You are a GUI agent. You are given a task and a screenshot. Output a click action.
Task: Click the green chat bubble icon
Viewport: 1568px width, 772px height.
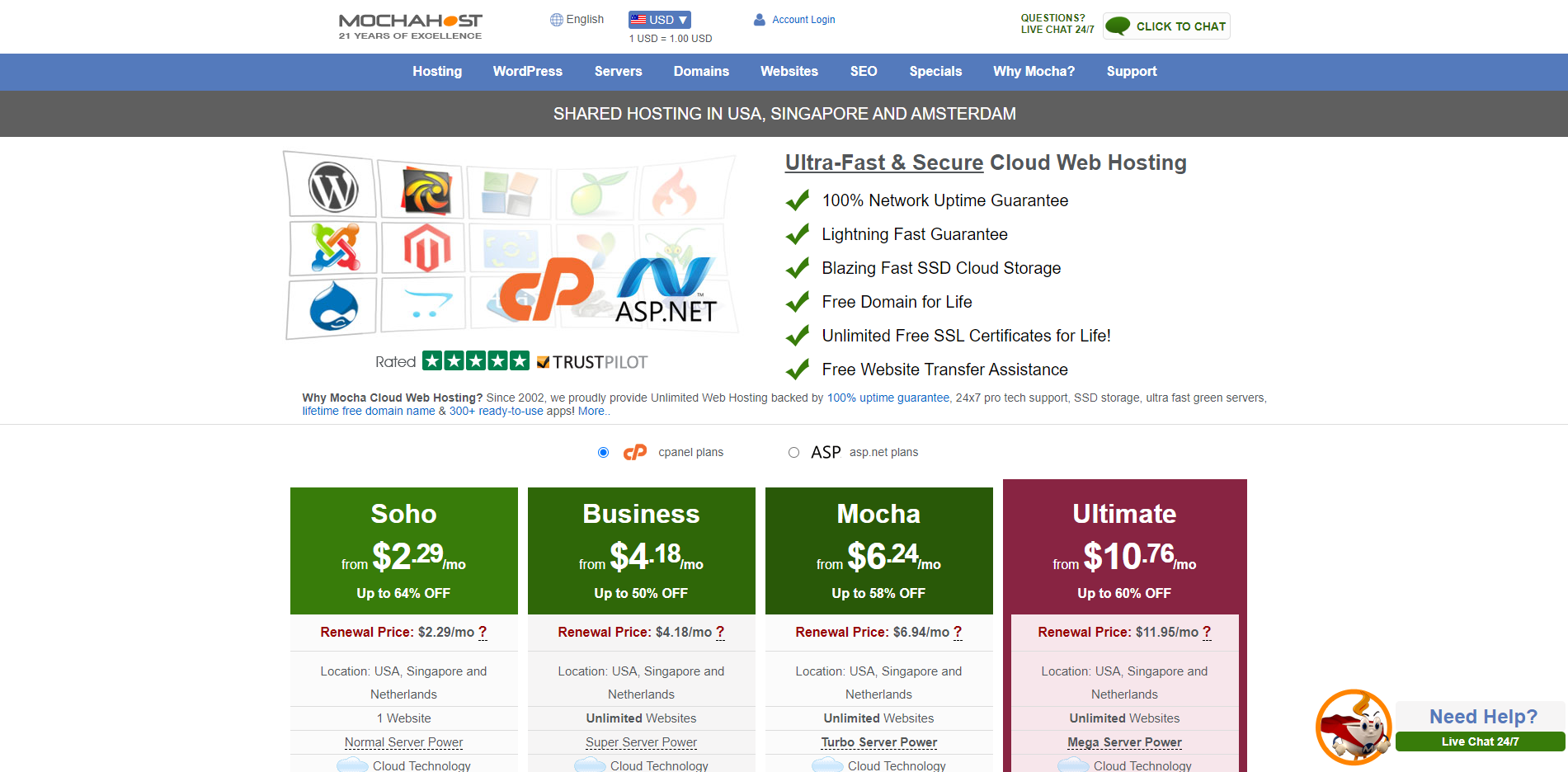[x=1118, y=26]
